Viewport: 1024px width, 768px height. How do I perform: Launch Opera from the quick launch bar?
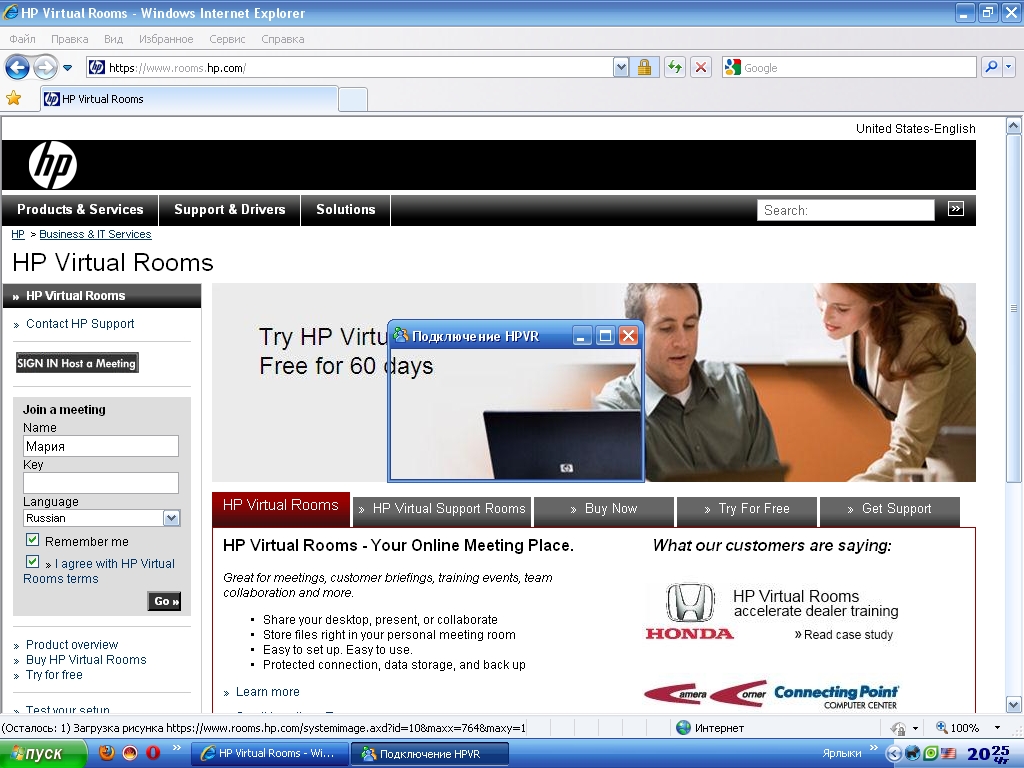tap(153, 753)
